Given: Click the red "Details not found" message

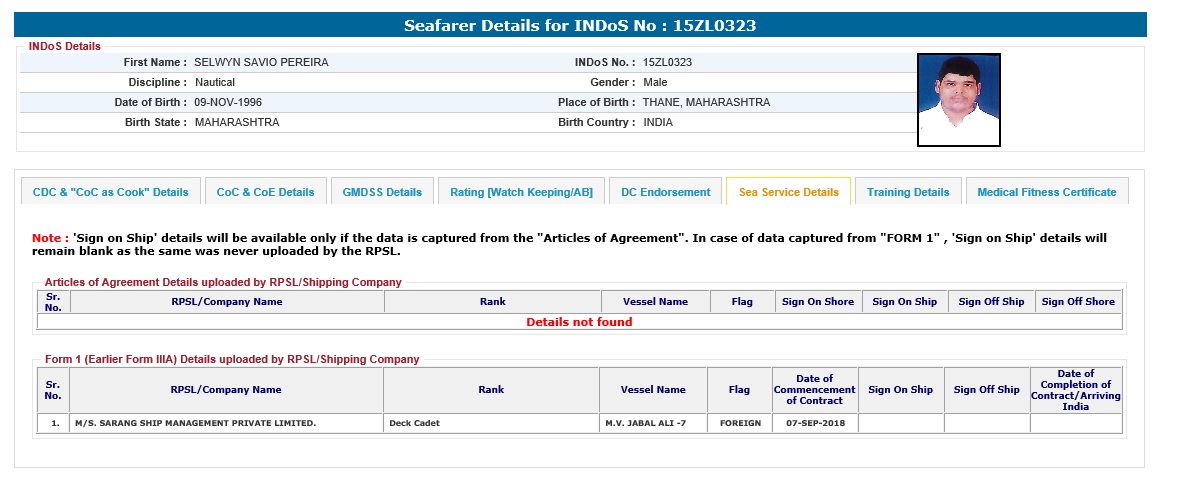Looking at the screenshot, I should (579, 322).
